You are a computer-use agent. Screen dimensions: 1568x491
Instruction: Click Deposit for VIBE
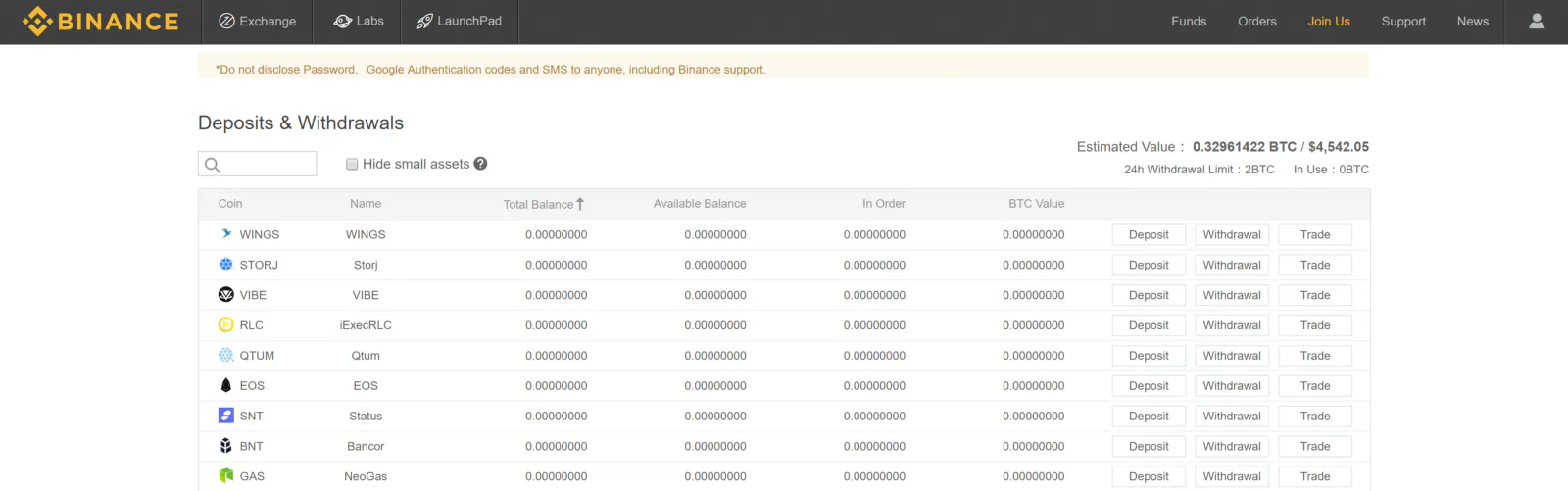(1149, 295)
